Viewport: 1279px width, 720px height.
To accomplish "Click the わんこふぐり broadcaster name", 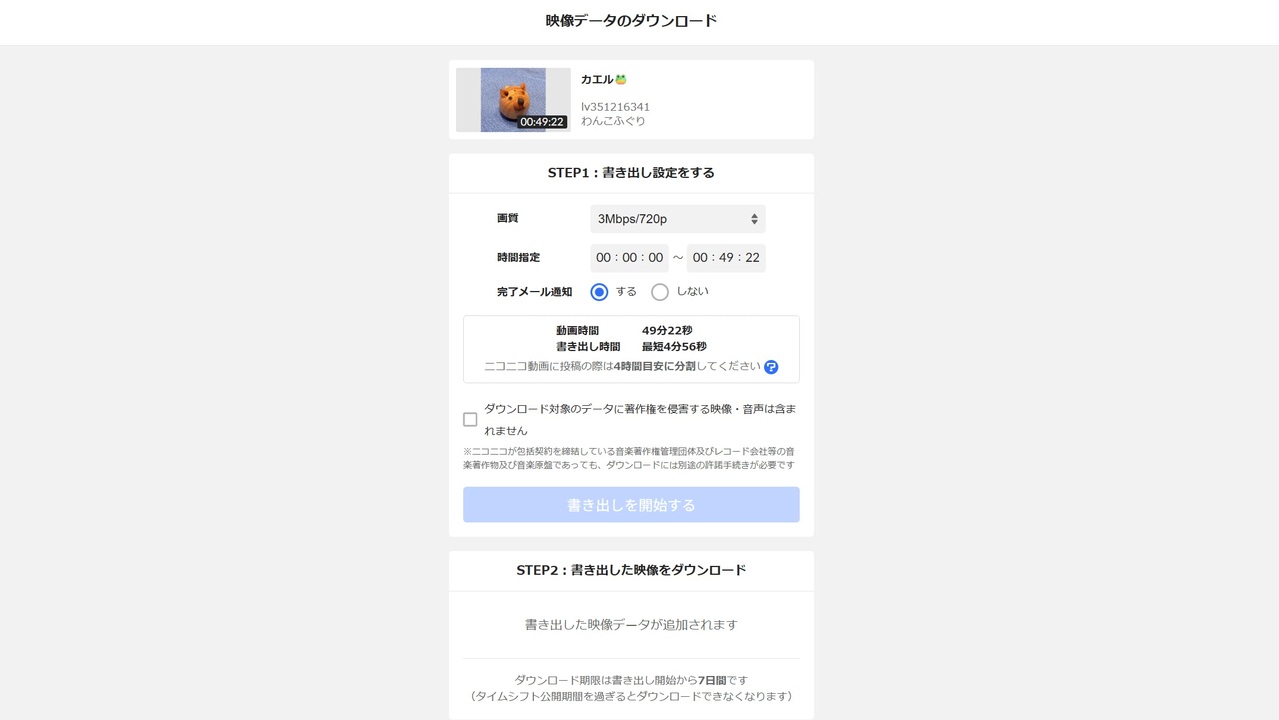I will [613, 121].
